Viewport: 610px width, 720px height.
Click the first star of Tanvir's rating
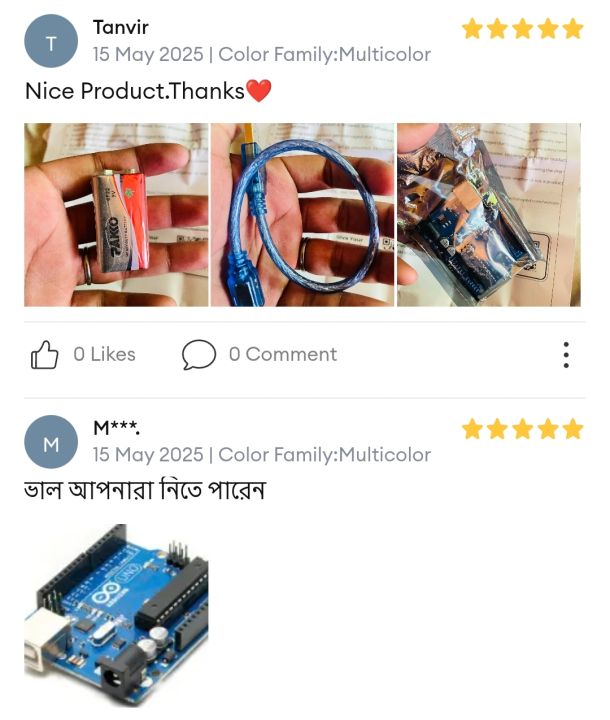472,28
